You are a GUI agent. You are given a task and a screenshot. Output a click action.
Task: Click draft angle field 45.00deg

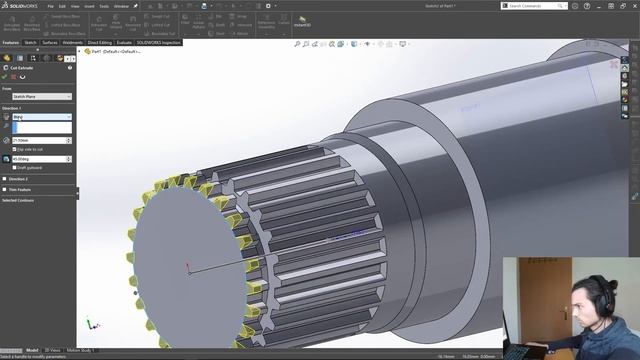click(x=39, y=159)
